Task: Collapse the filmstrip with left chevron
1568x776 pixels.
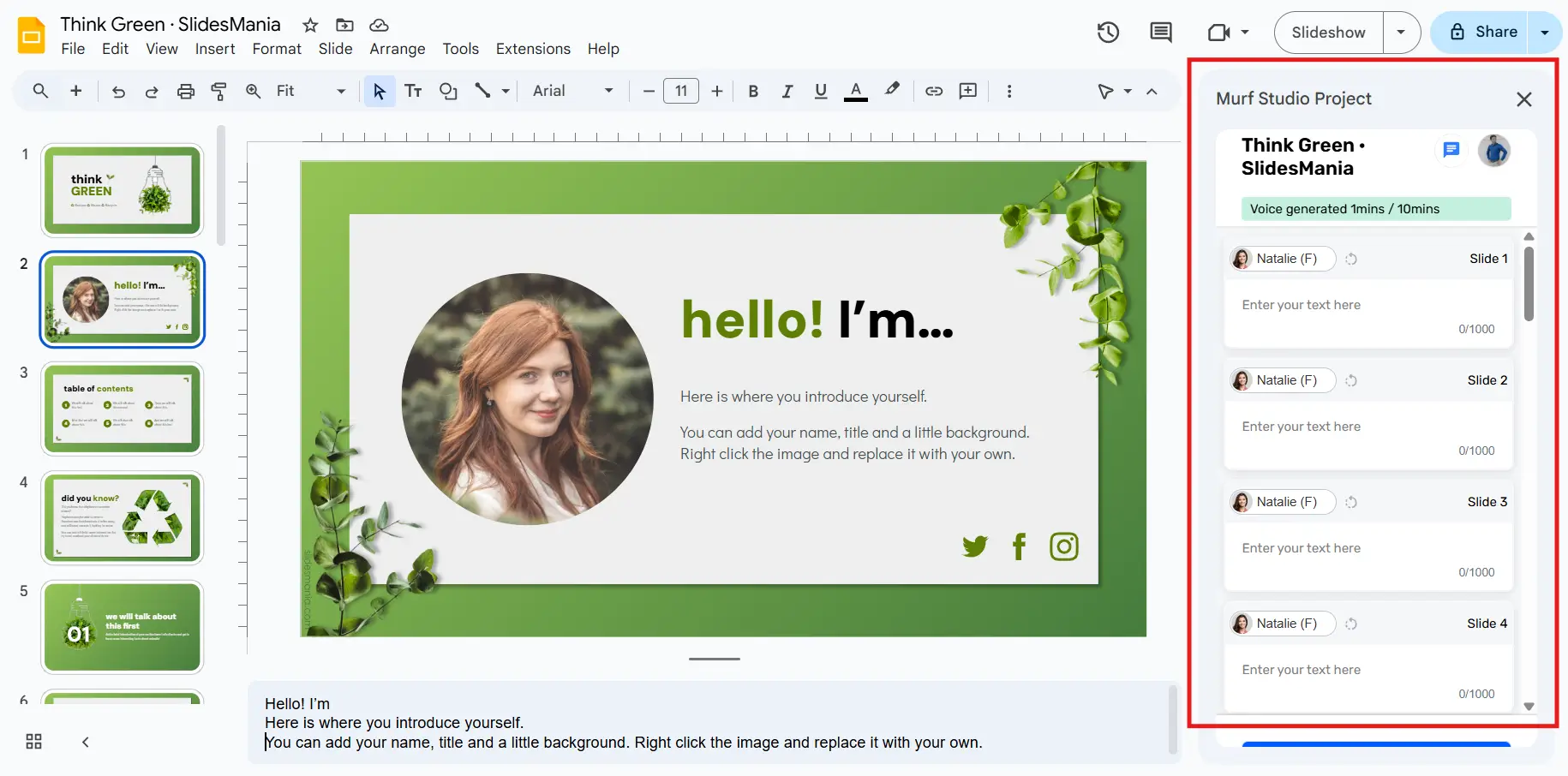Action: [85, 742]
